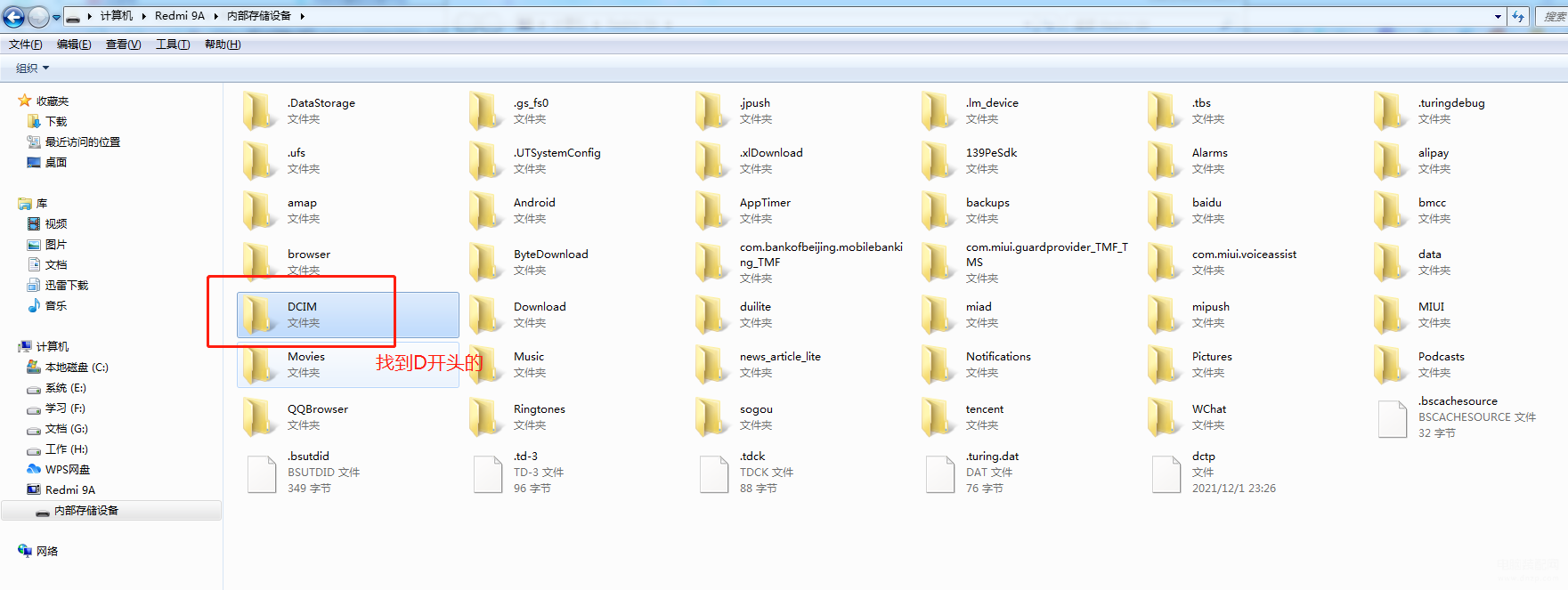Viewport: 1568px width, 590px height.
Task: Click the search input field
Action: coord(1551,16)
